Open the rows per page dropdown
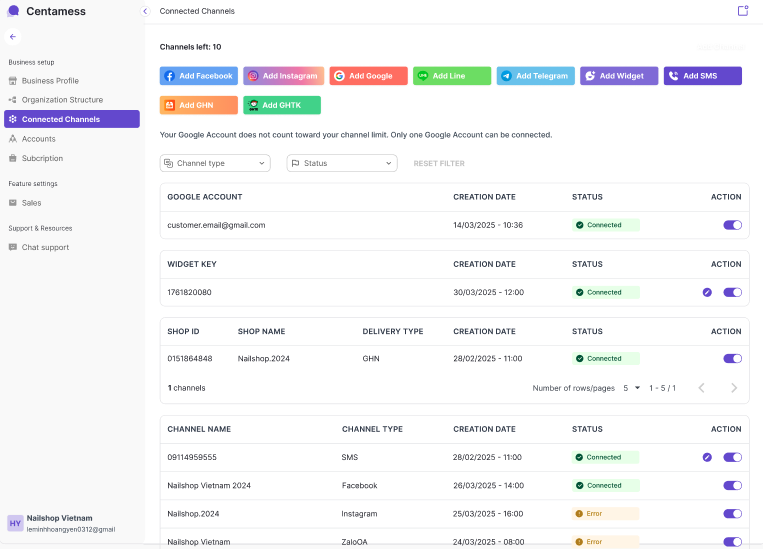This screenshot has height=549, width=763. coord(631,388)
